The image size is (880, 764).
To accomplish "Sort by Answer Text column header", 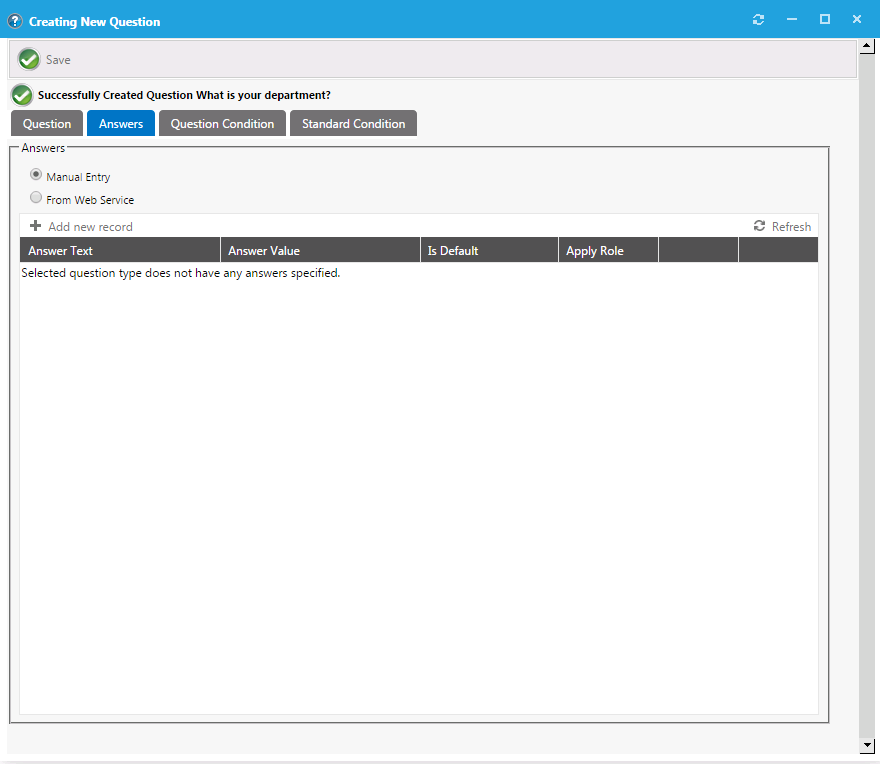I will [61, 251].
